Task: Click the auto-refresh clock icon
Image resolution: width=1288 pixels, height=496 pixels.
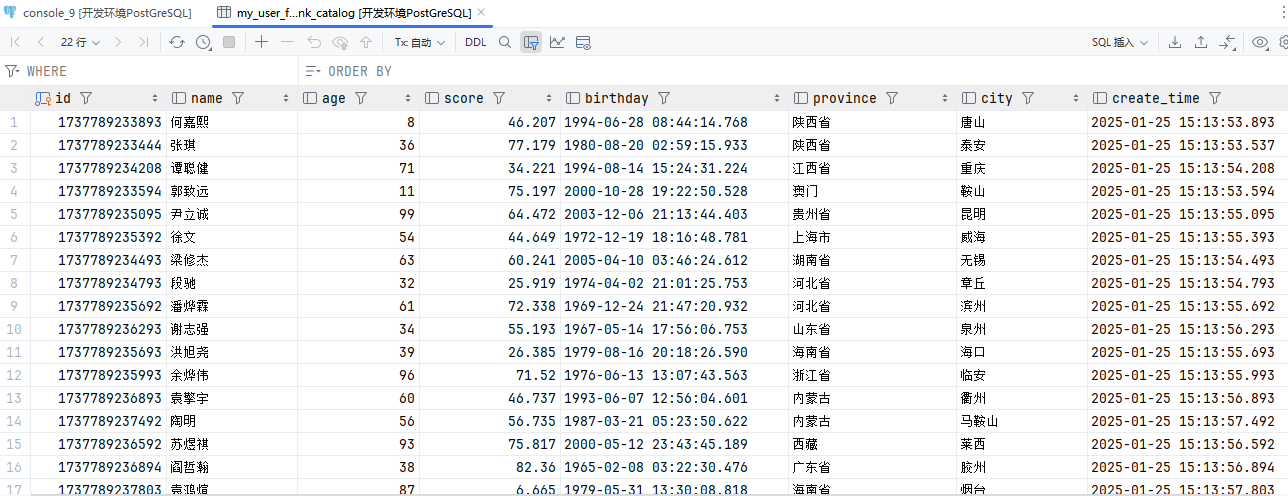Action: [204, 42]
